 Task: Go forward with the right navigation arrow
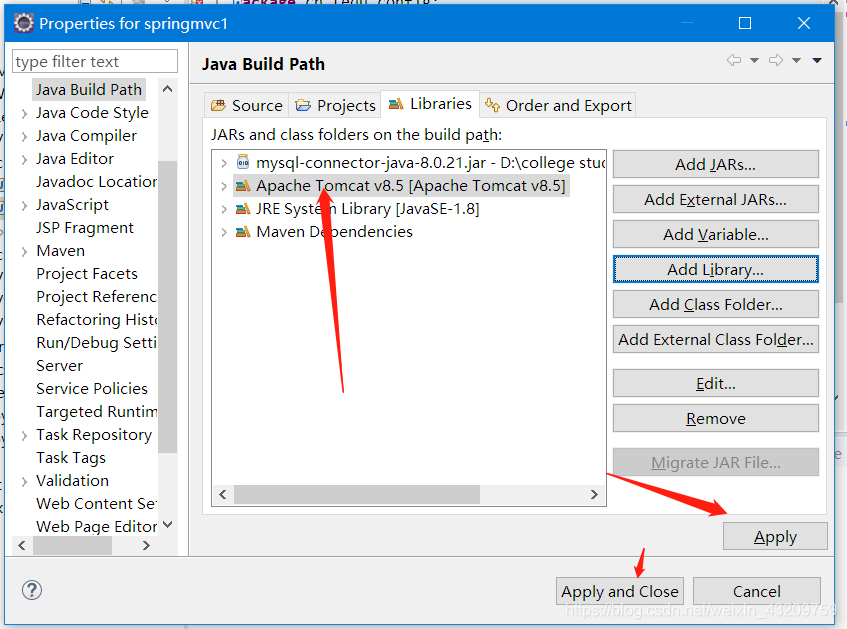pos(776,60)
